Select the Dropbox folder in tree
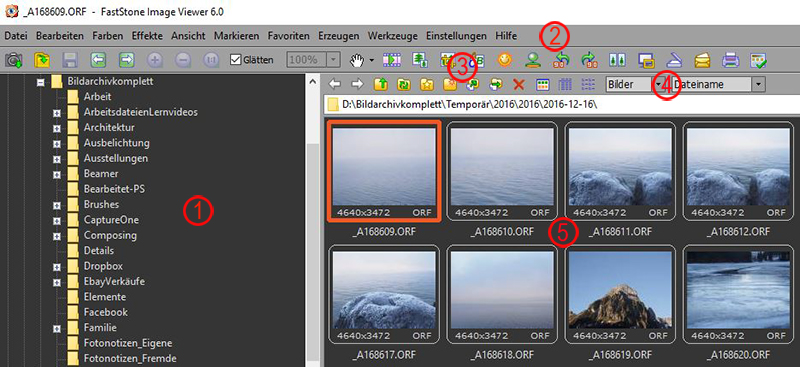This screenshot has height=367, width=800. tap(103, 266)
